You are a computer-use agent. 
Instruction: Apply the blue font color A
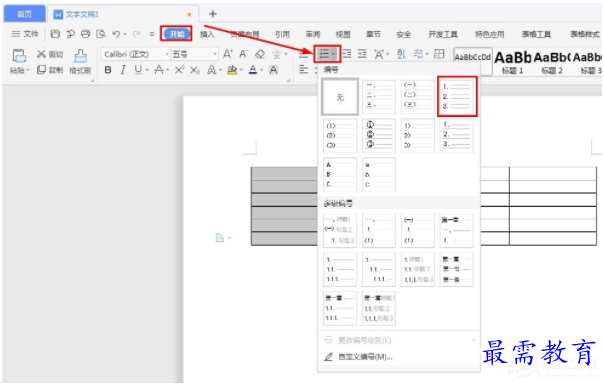(x=253, y=70)
